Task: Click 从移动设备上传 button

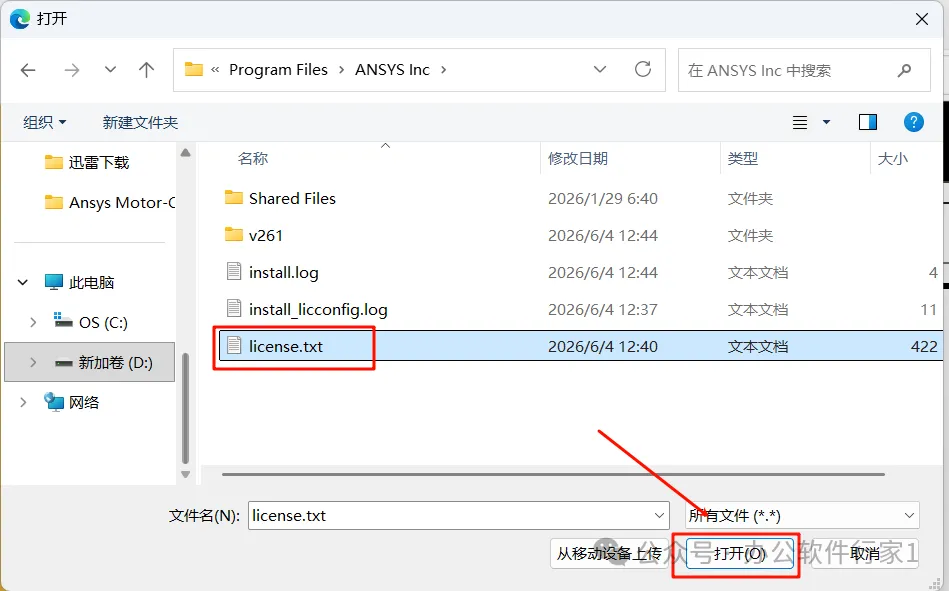Action: tap(609, 553)
